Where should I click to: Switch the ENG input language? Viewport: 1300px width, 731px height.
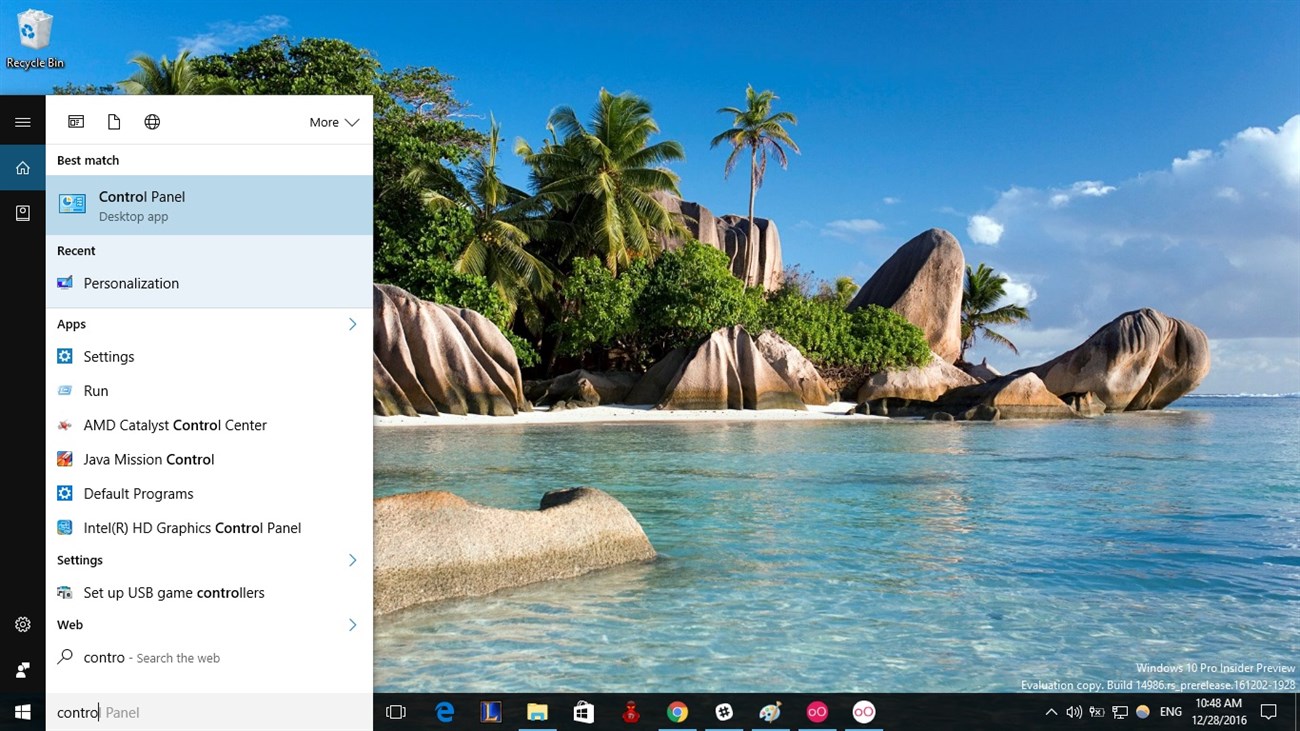pos(1171,712)
